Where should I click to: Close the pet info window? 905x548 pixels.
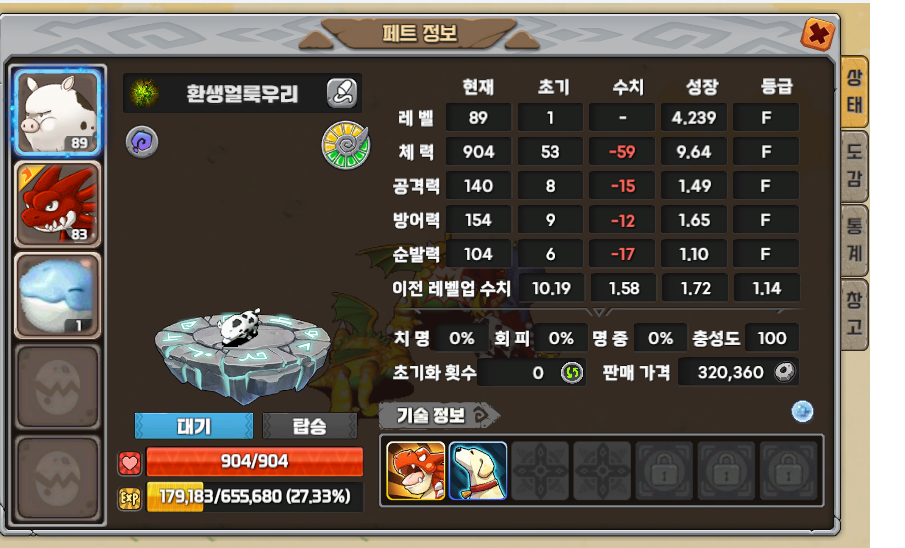tap(817, 33)
